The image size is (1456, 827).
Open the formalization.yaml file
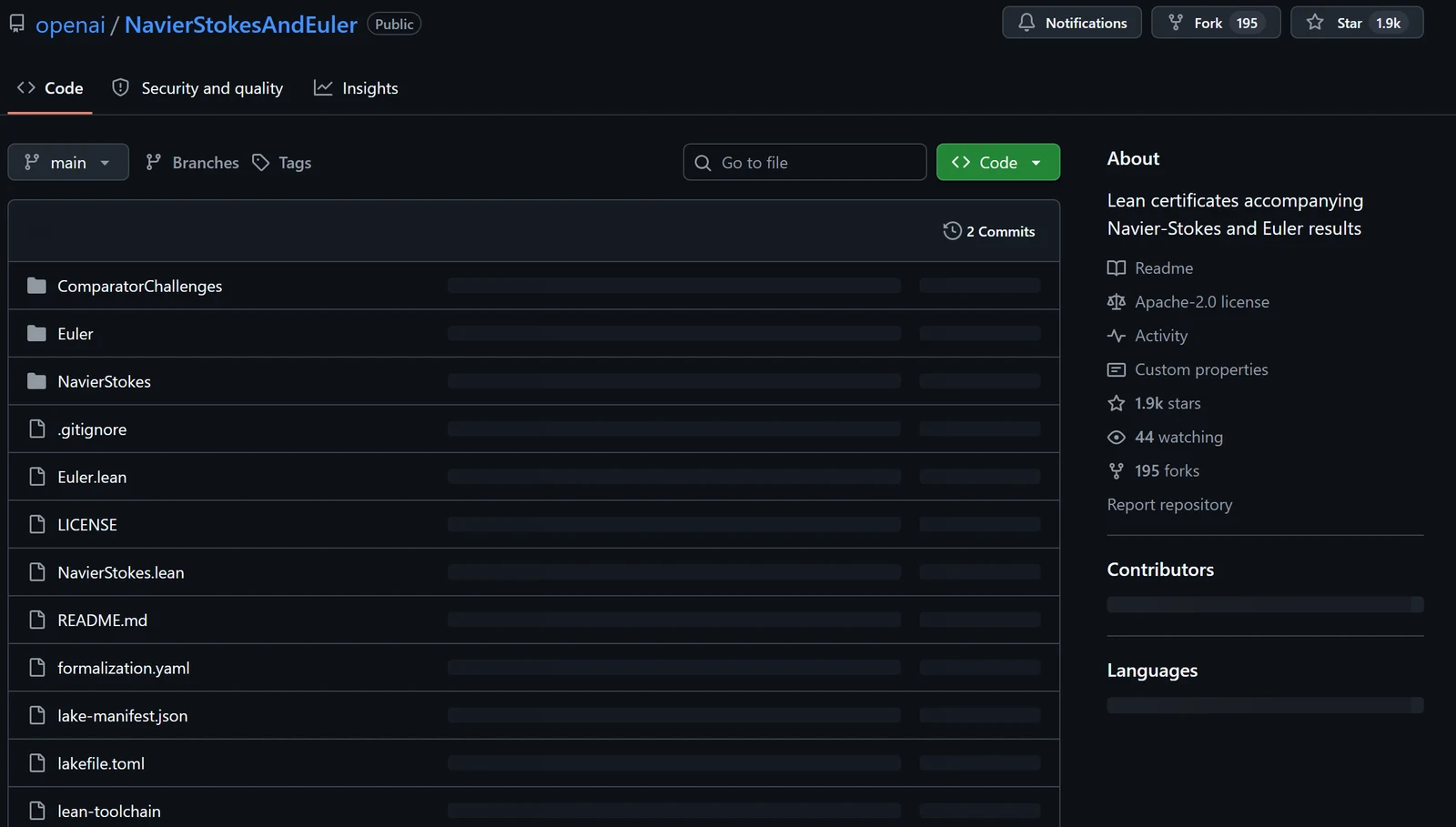pos(124,668)
